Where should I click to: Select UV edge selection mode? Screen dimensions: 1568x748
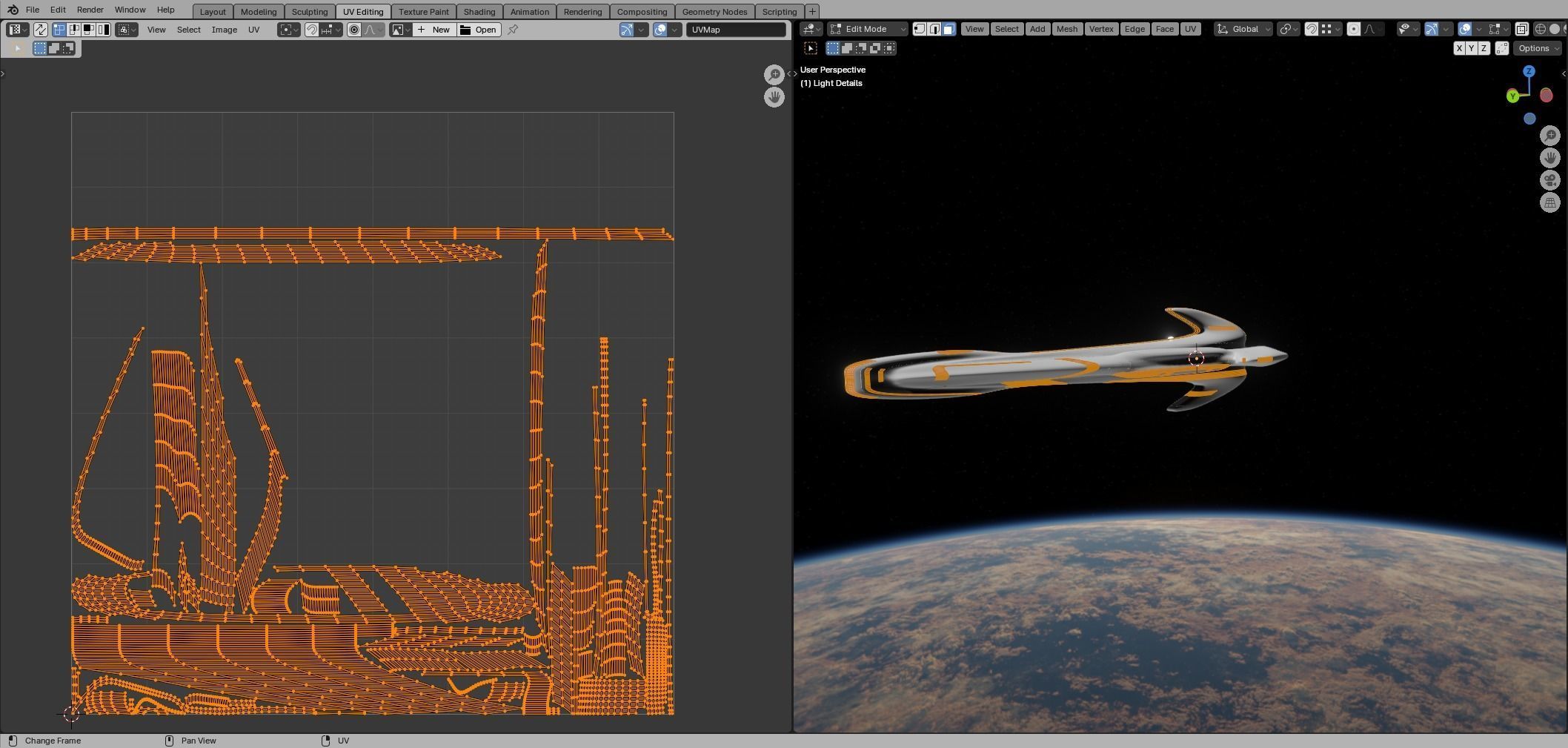click(74, 30)
